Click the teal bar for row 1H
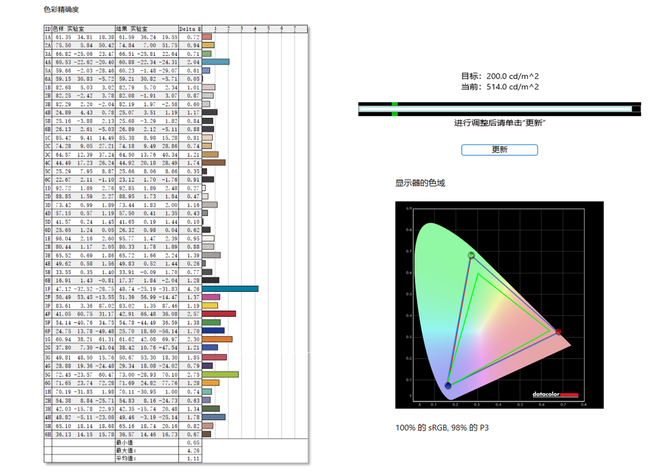 point(207,392)
